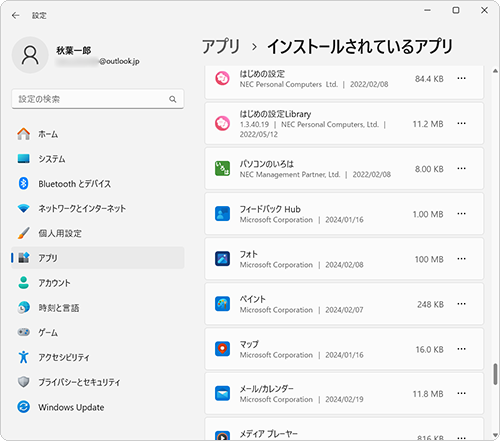The height and width of the screenshot is (441, 500).
Task: Open ゲーム settings
Action: pos(98,332)
